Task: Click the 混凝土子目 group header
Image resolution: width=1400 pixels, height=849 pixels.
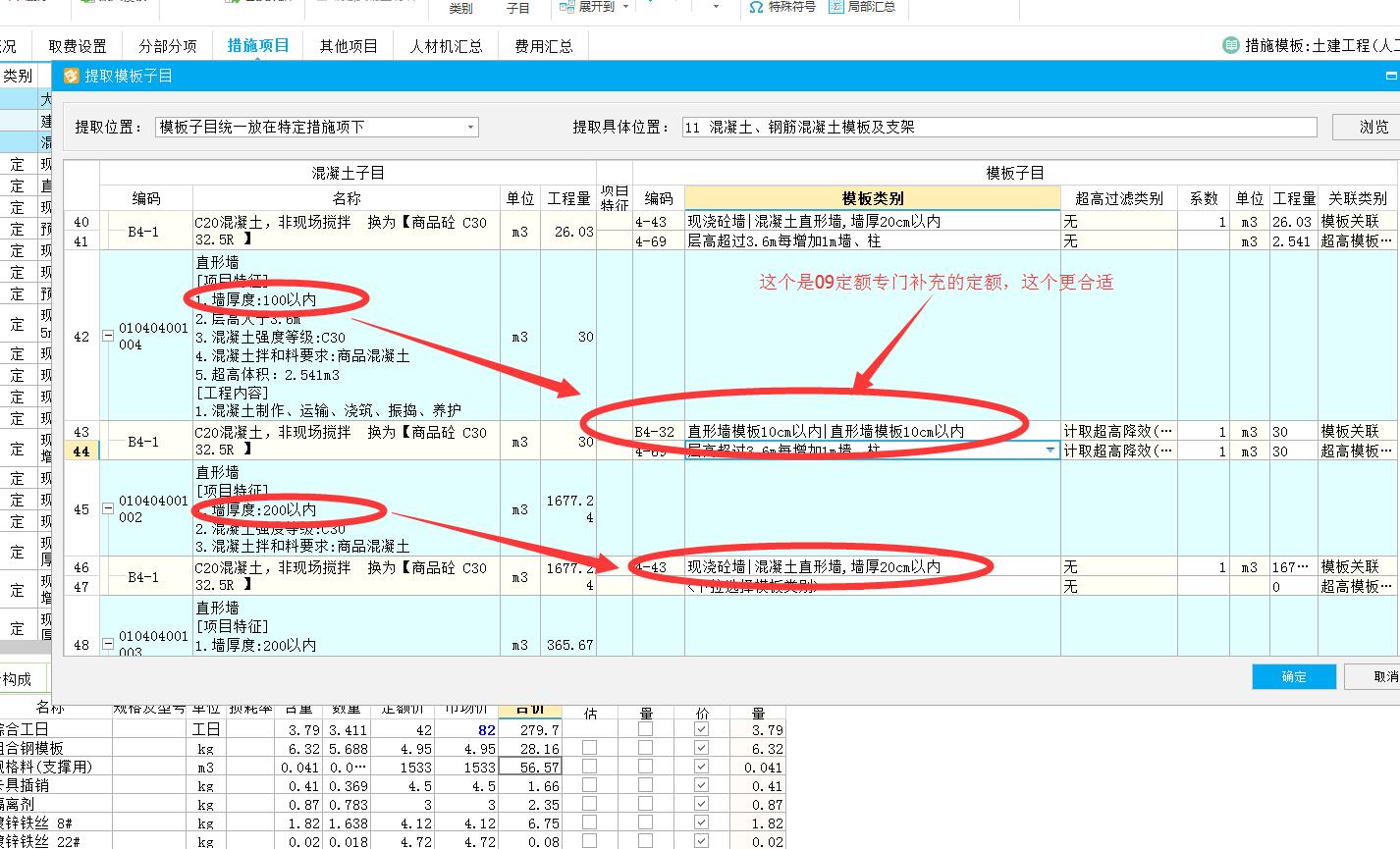Action: pyautogui.click(x=348, y=173)
